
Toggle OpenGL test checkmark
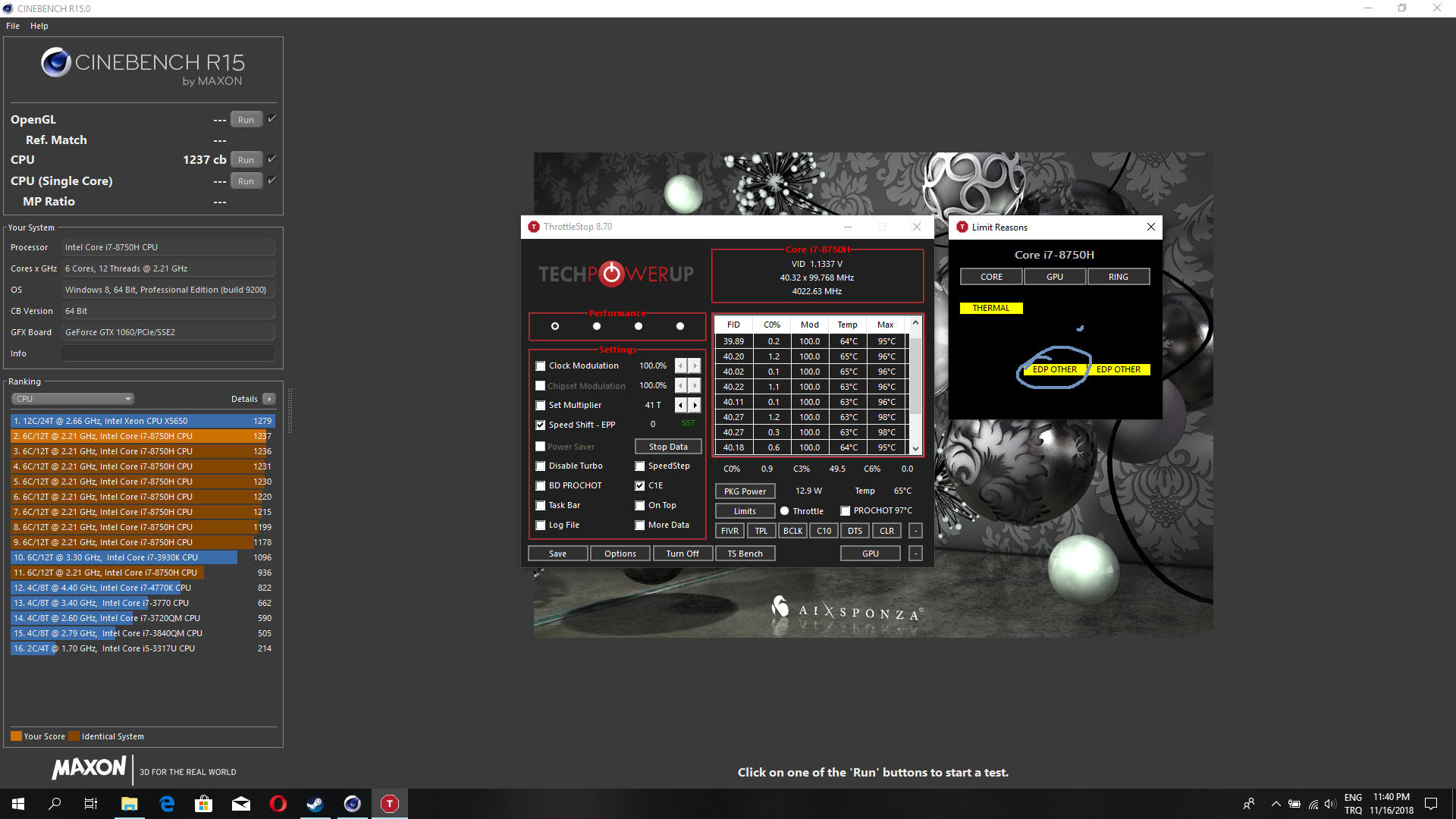click(x=271, y=118)
